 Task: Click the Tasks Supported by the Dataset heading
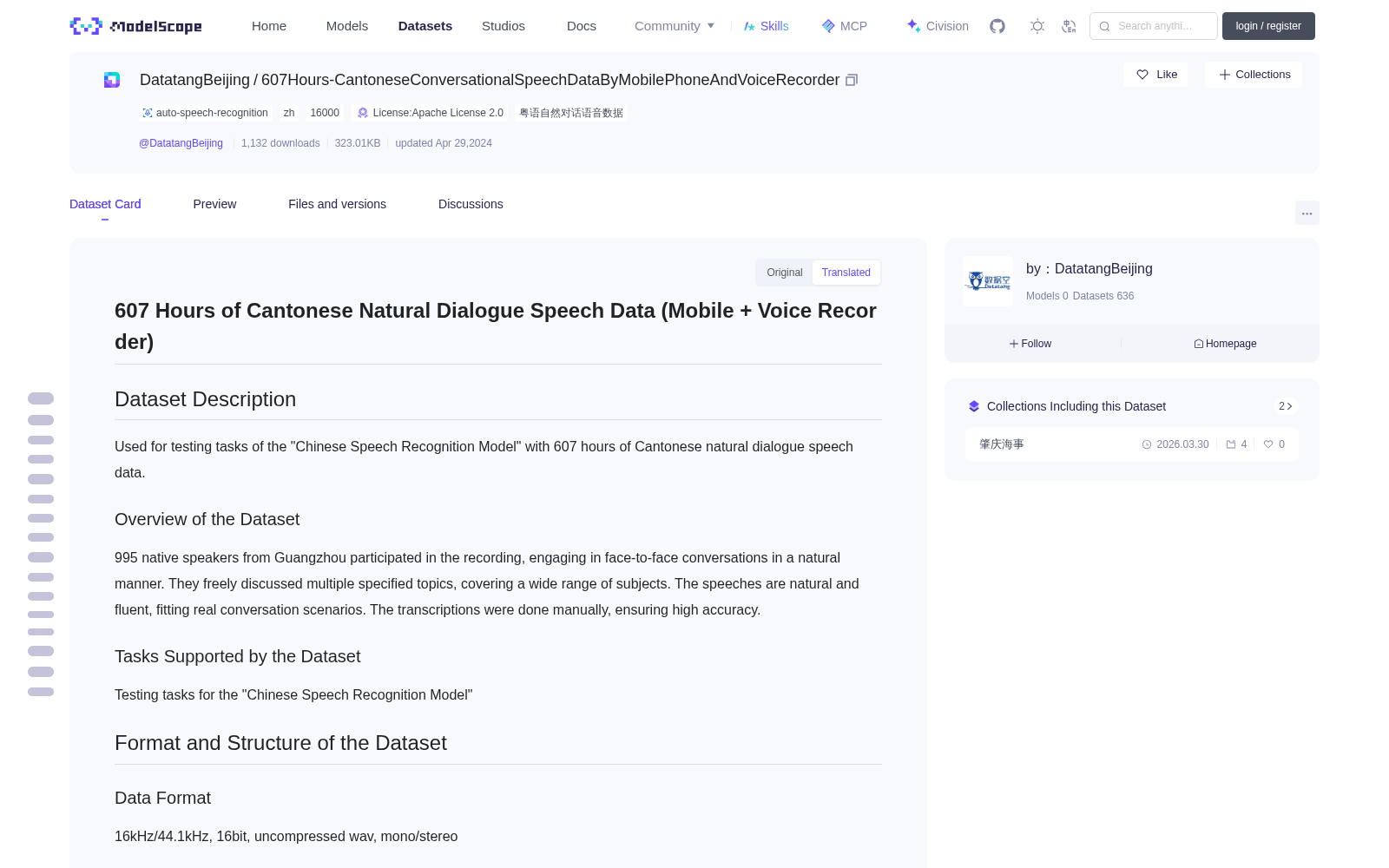238,656
